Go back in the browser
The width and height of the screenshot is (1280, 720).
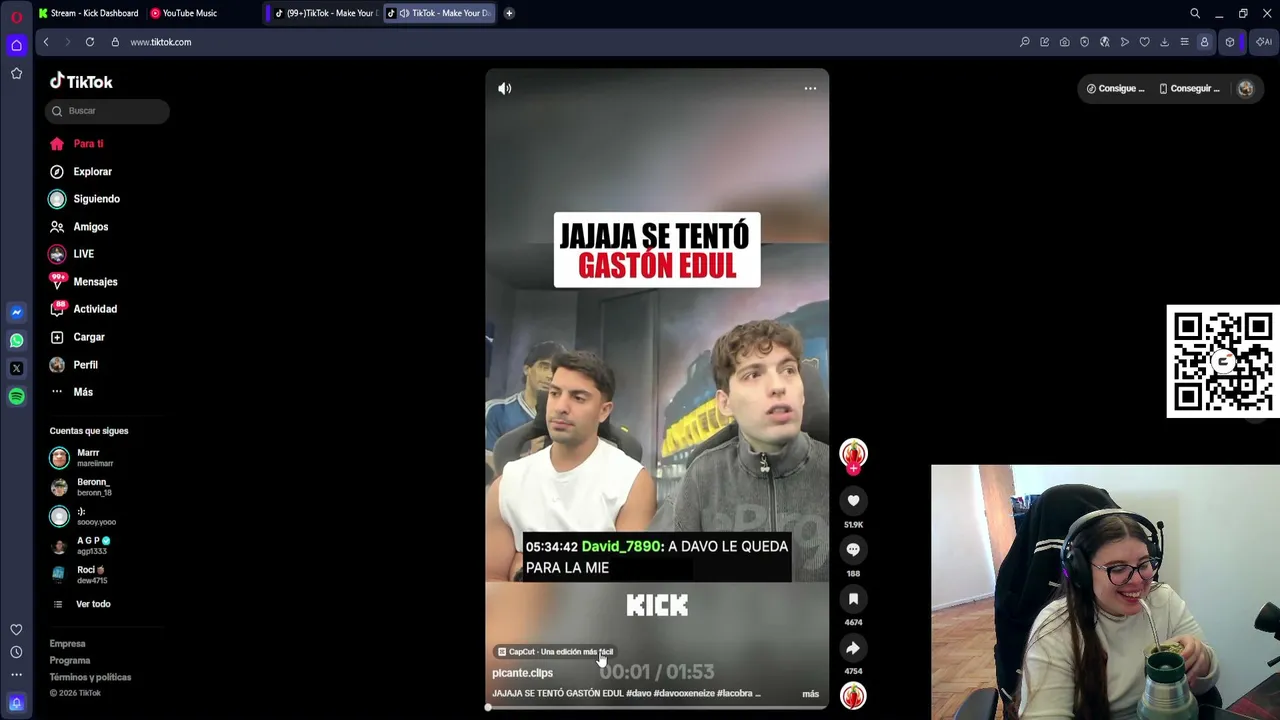point(46,42)
